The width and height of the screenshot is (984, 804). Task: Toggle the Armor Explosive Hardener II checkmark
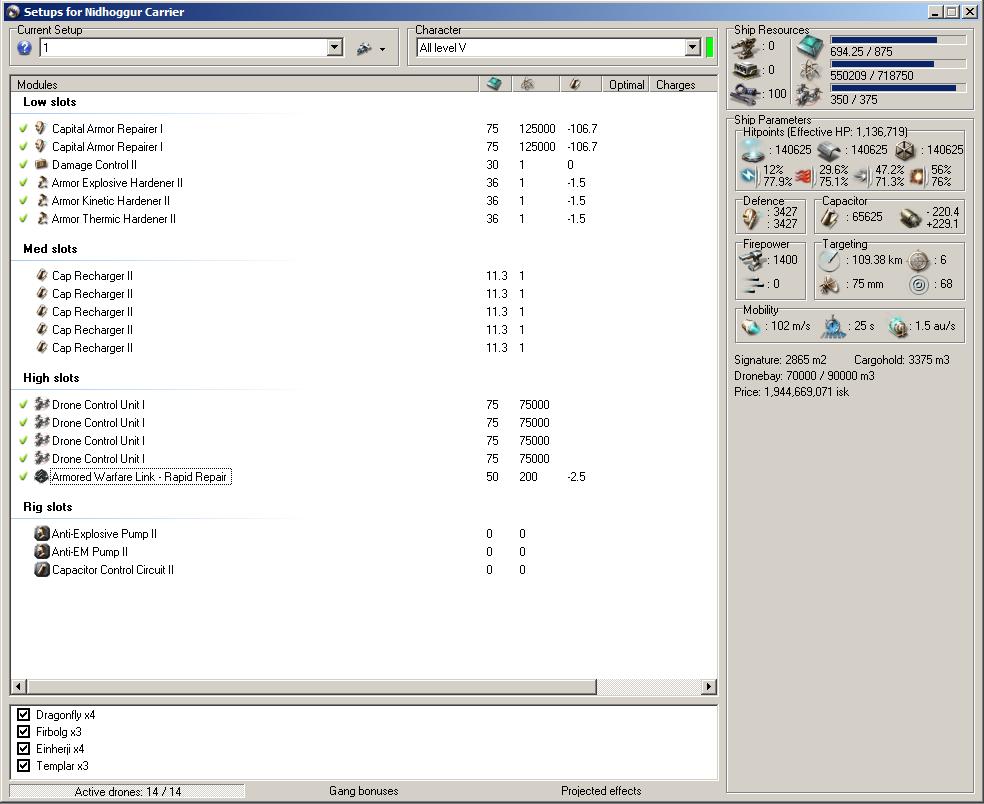[x=24, y=183]
